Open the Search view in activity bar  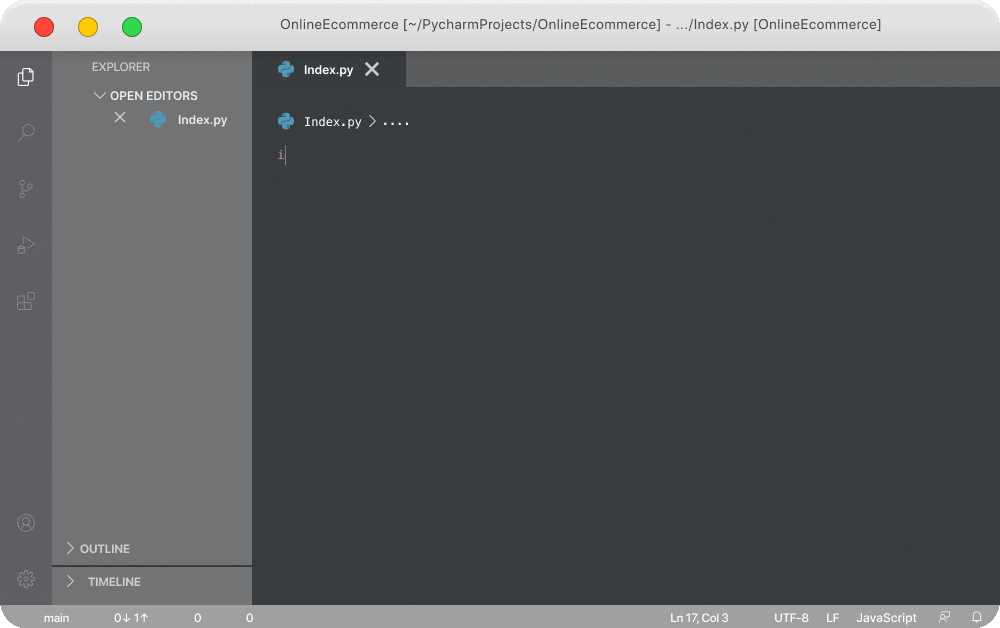(x=26, y=133)
